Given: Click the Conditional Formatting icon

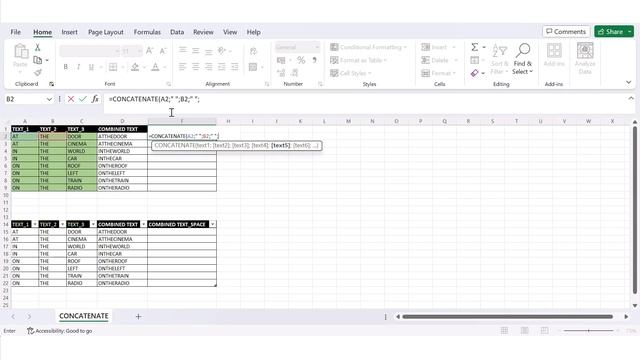Looking at the screenshot, I should coord(334,47).
